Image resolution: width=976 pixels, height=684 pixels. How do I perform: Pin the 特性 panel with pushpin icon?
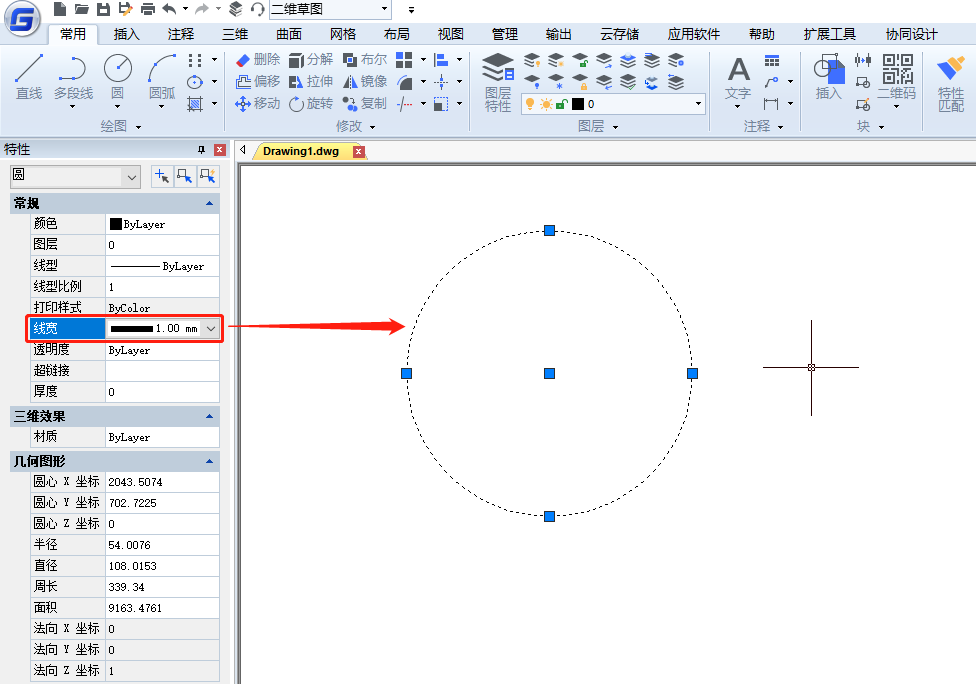(201, 149)
